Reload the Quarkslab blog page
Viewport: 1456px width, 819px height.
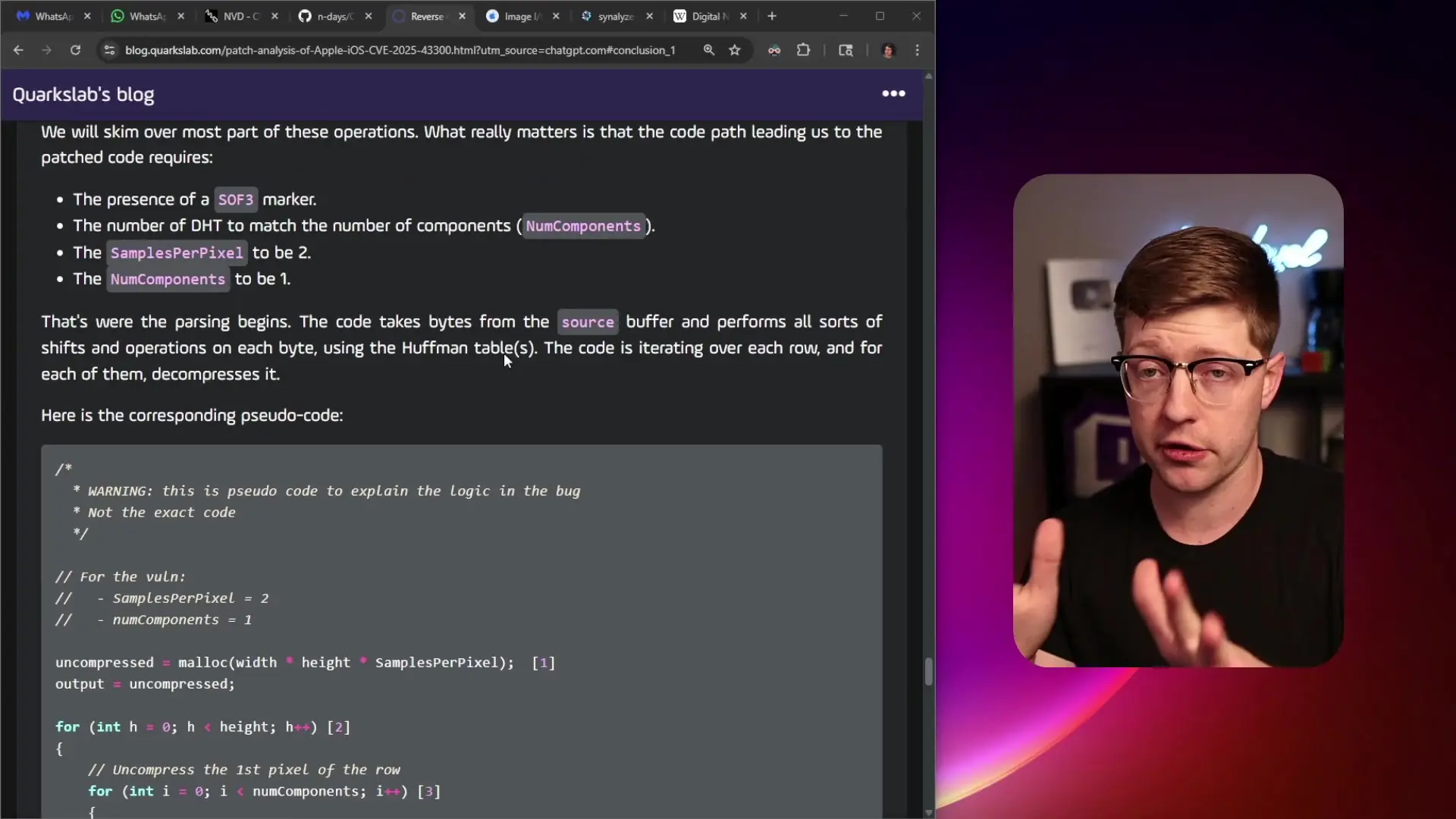tap(75, 50)
